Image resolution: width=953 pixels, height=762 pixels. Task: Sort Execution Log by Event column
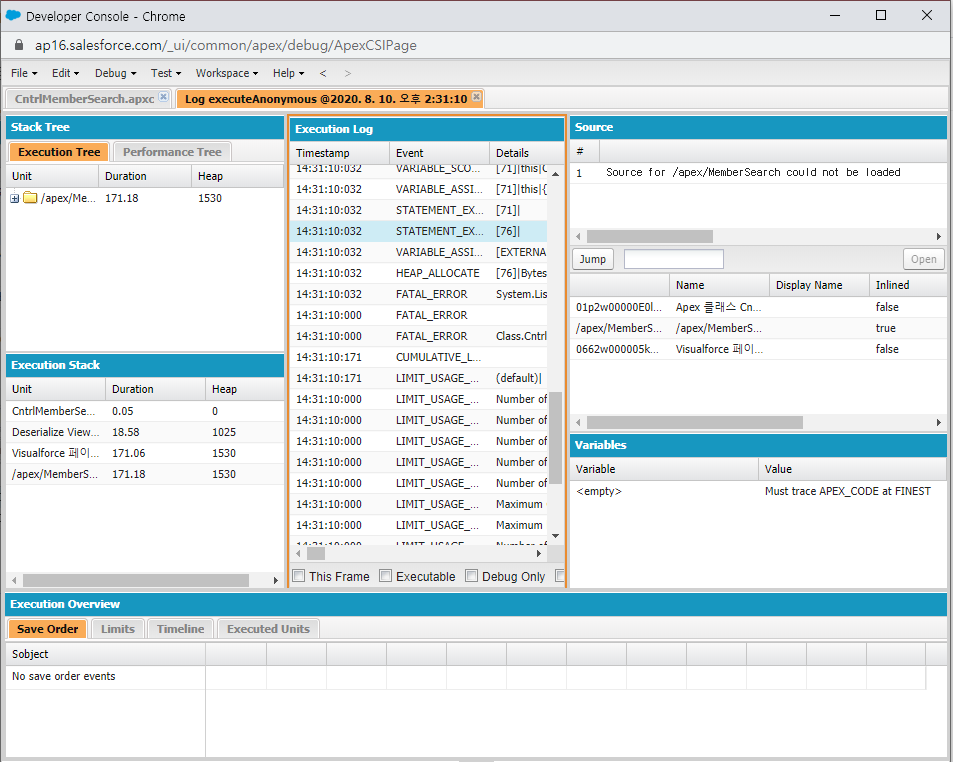(439, 153)
